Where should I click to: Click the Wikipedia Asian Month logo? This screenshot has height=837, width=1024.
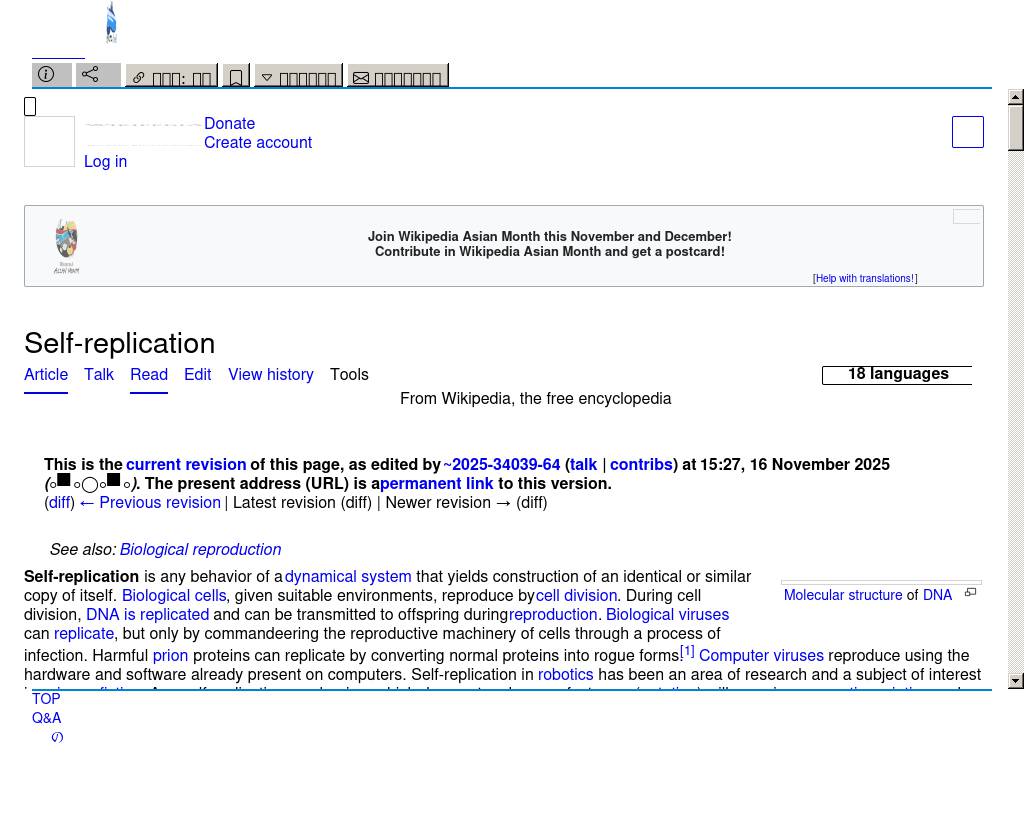point(67,246)
